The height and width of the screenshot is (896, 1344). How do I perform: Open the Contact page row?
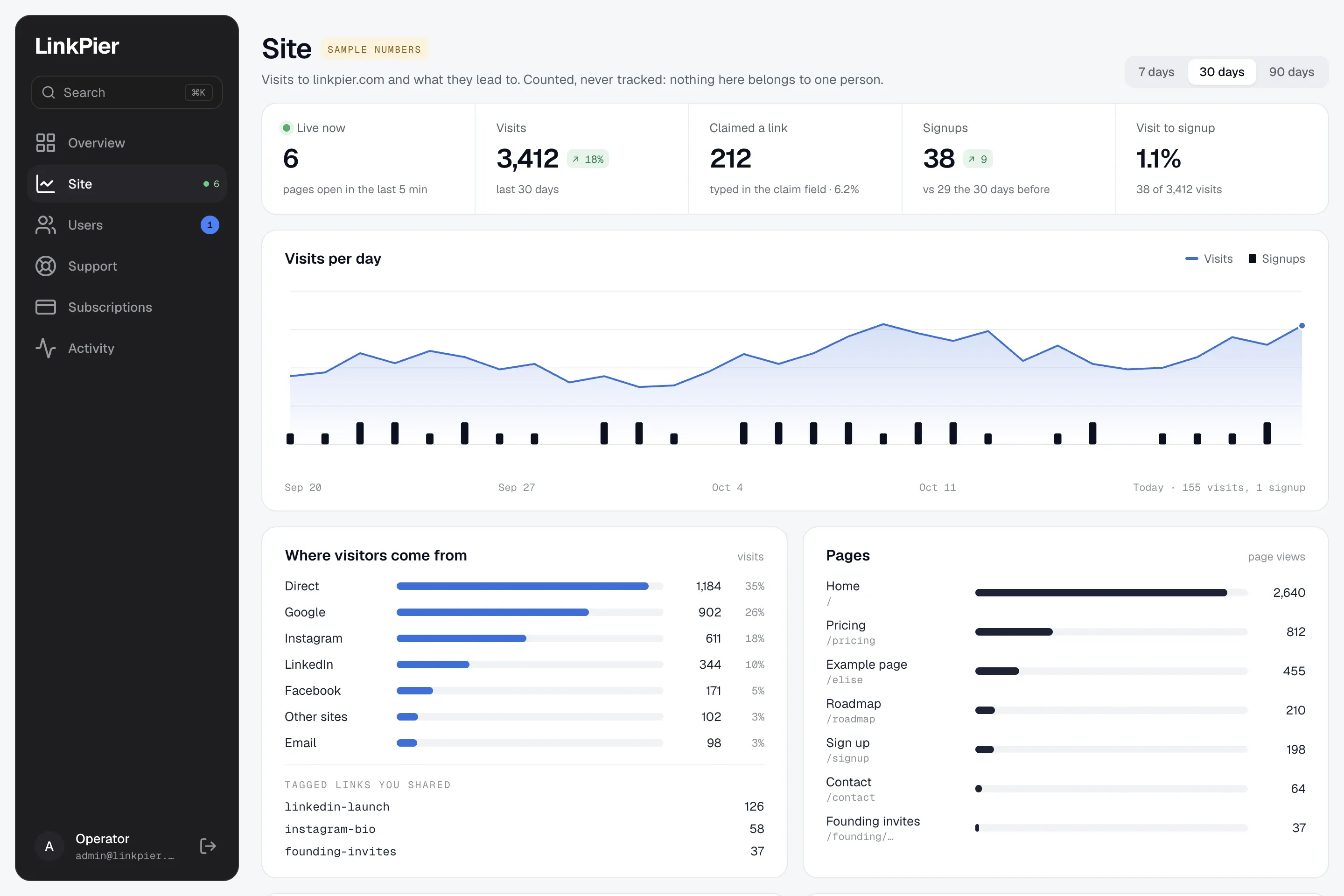click(1065, 789)
